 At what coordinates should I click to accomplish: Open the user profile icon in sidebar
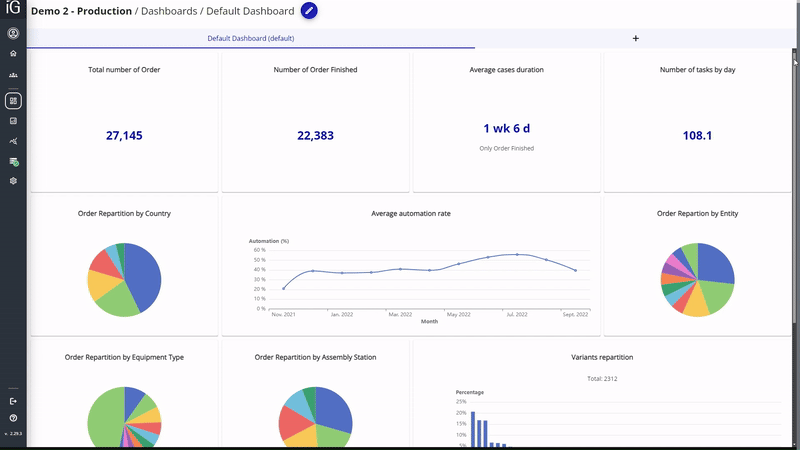(13, 33)
